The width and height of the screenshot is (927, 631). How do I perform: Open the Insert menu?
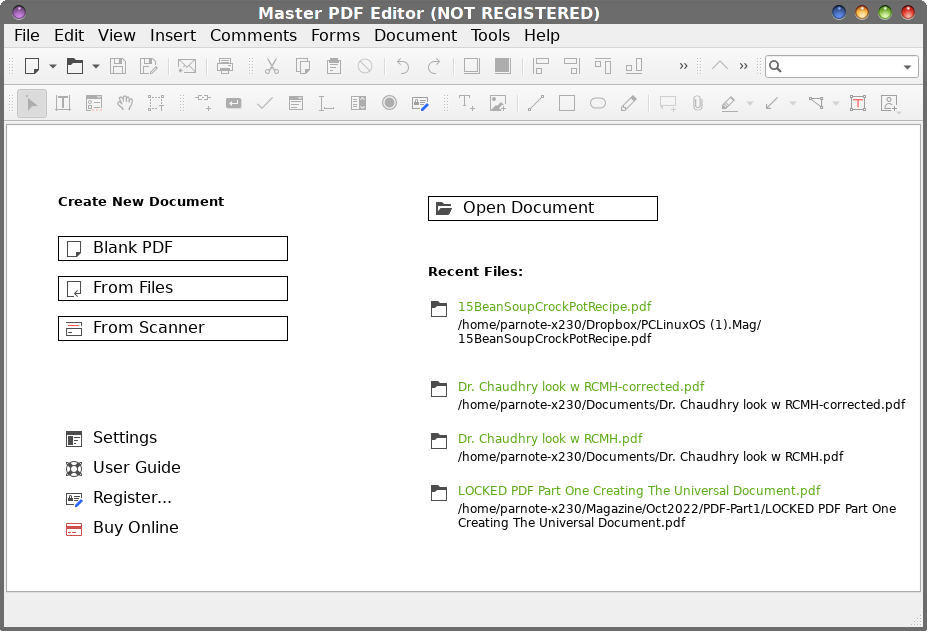pos(173,35)
